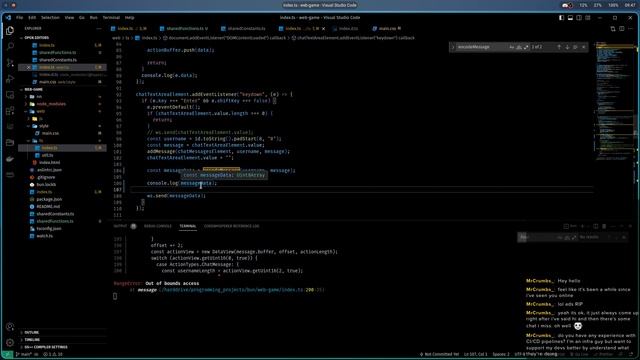Switch to the main.css editor tab

pyautogui.click(x=387, y=29)
